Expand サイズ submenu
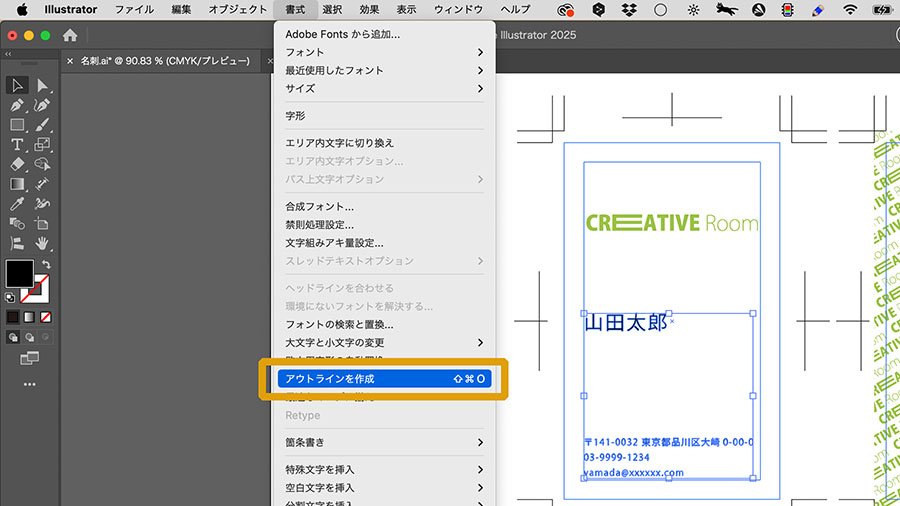This screenshot has height=506, width=900. click(384, 89)
